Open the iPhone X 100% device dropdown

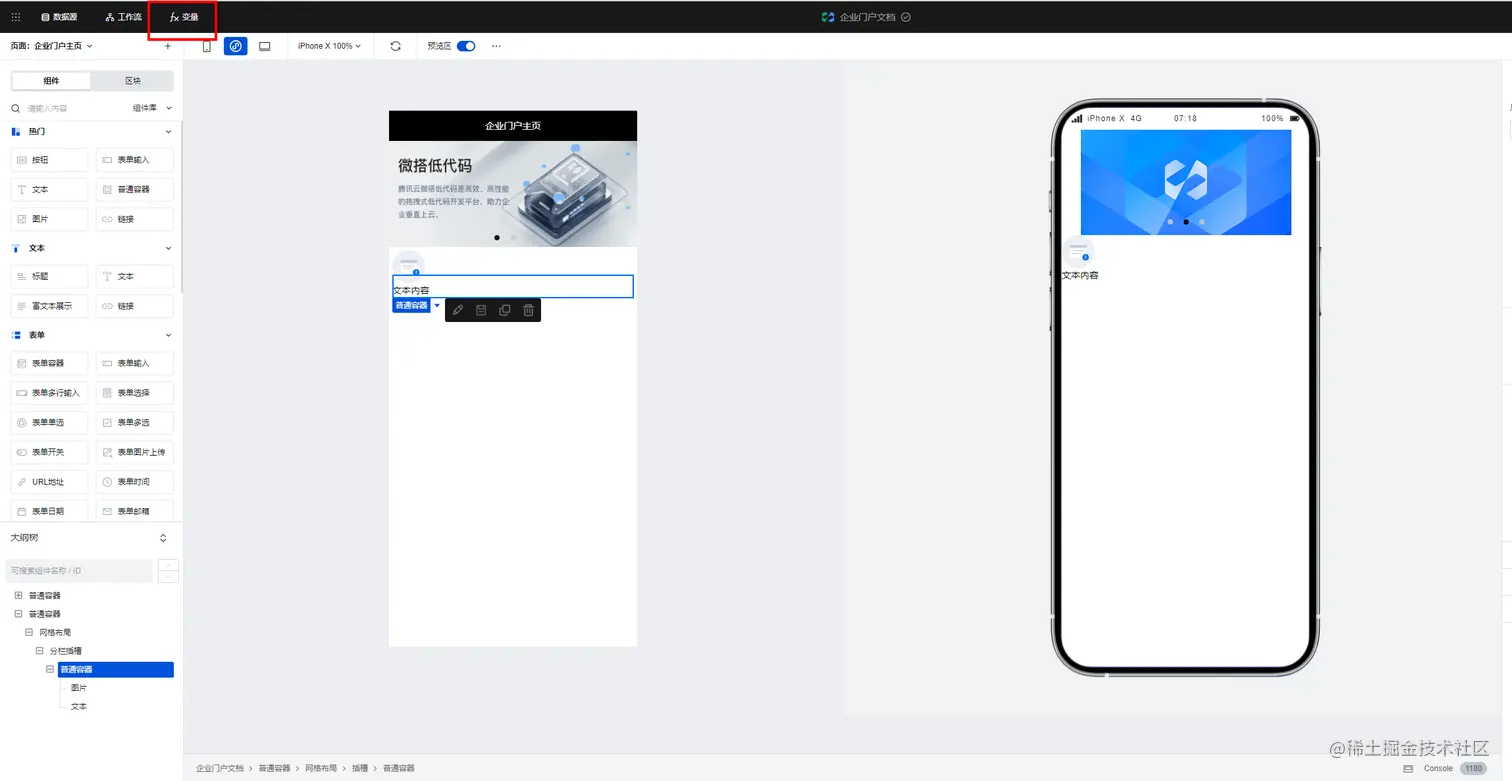click(x=330, y=46)
